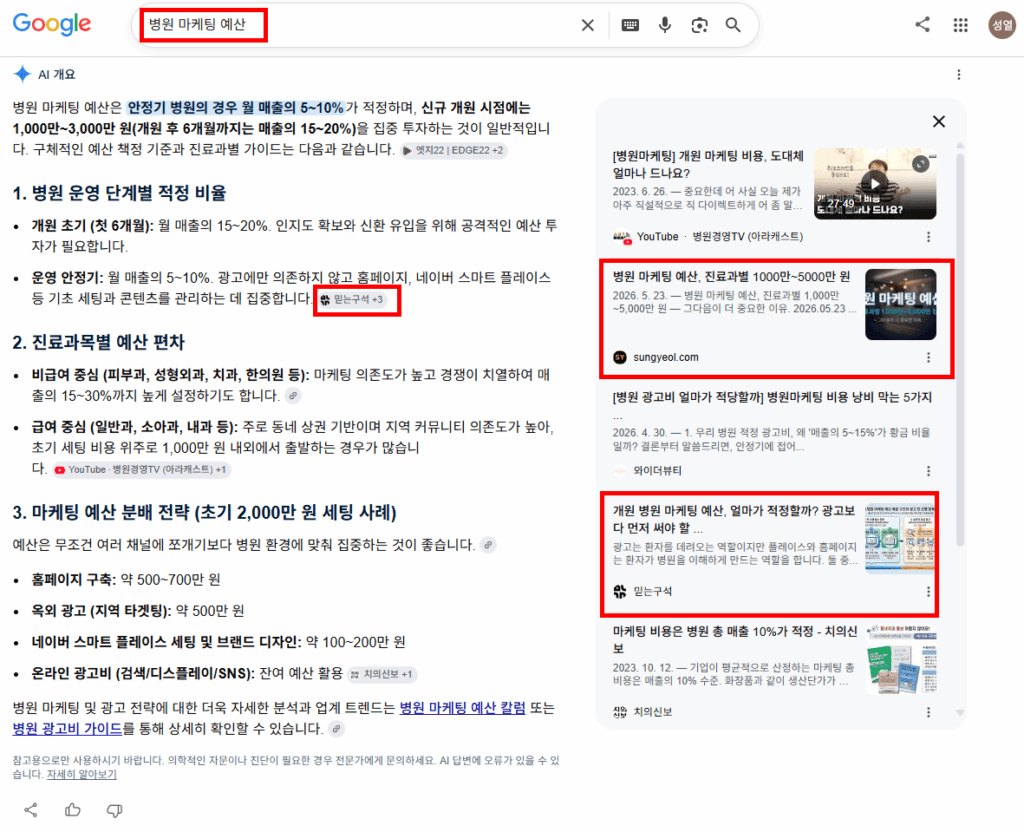Open the 엣지22 EDGE22 +2 source chip
The width and height of the screenshot is (1024, 832).
pyautogui.click(x=454, y=150)
